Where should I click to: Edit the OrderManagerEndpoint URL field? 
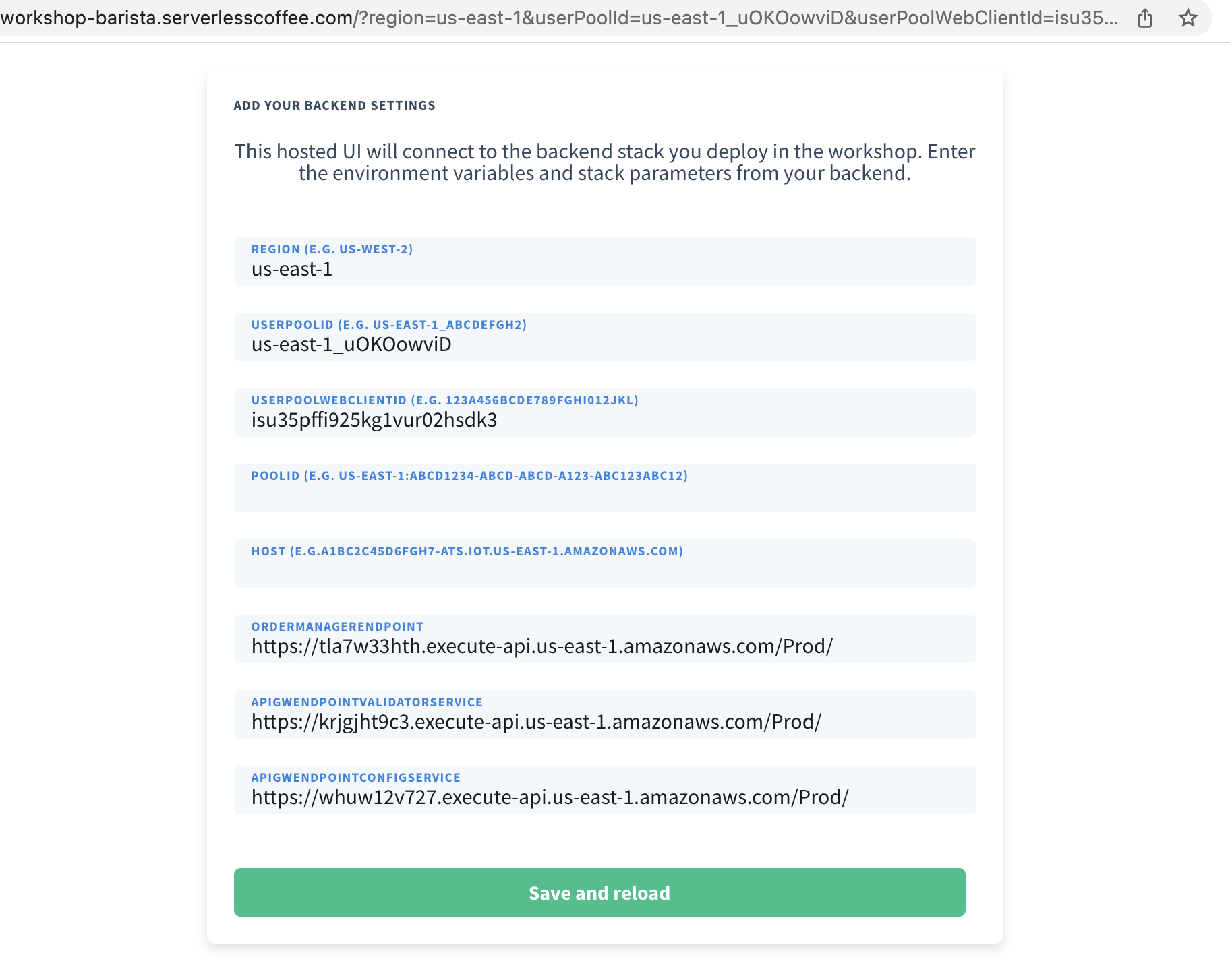point(605,639)
